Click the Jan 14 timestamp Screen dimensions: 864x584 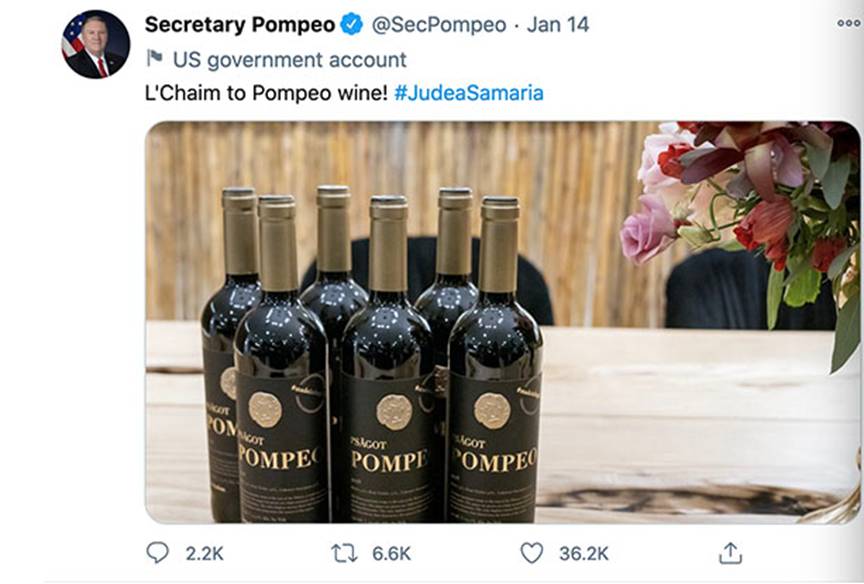pos(556,25)
